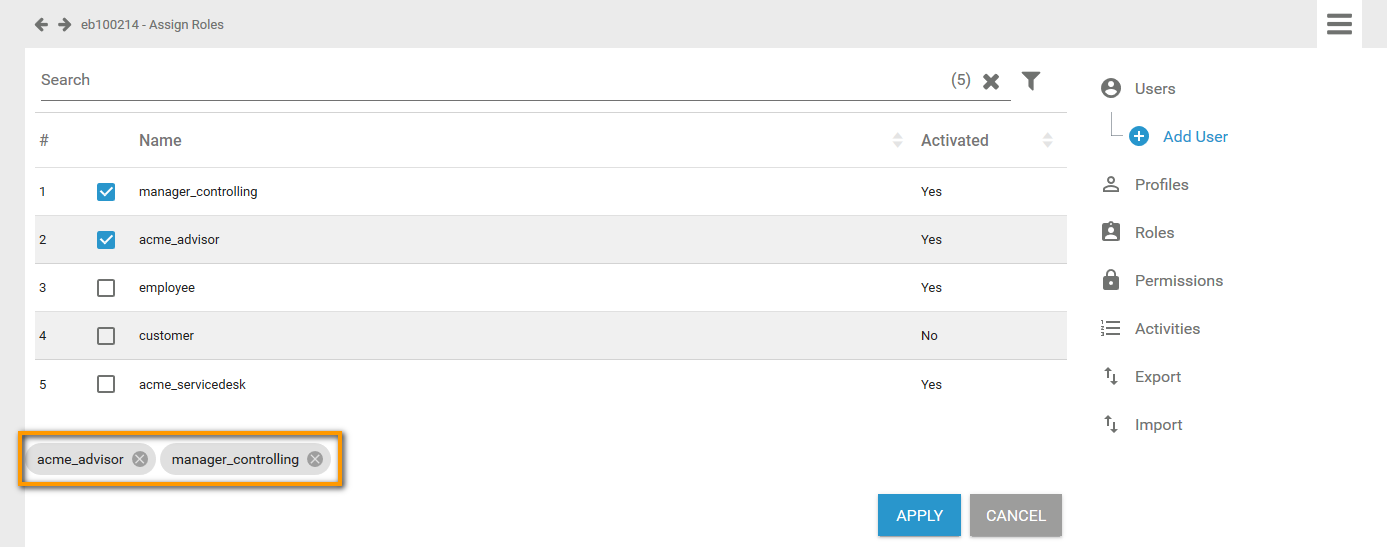Open the hamburger menu
The image size is (1387, 547).
click(1339, 24)
